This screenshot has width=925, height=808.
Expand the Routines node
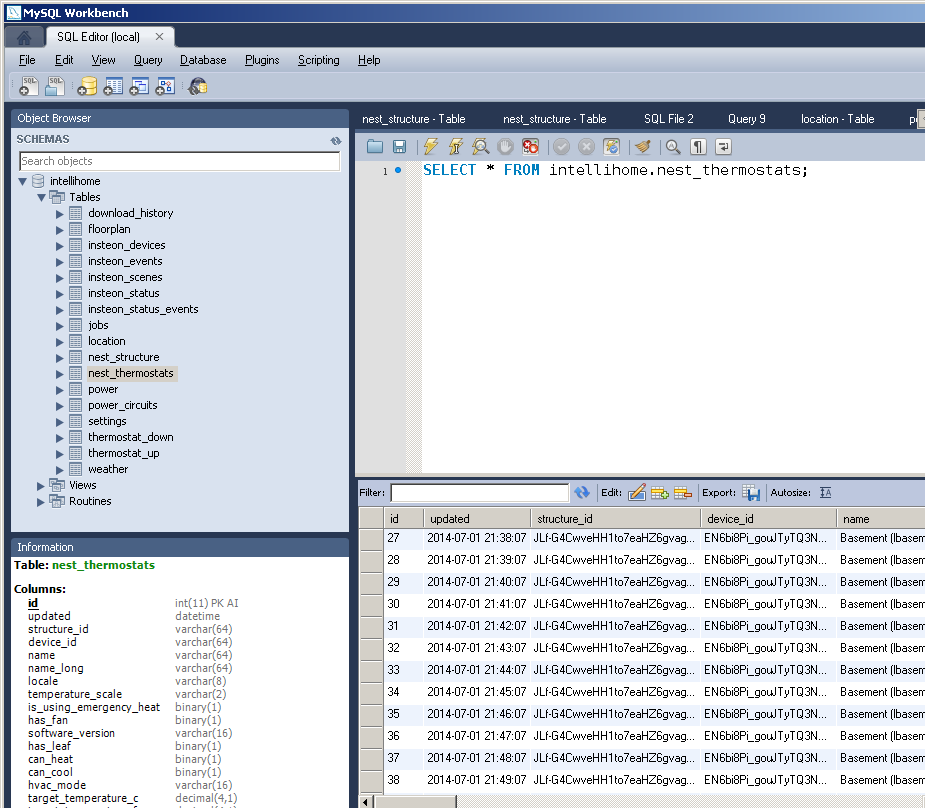coord(41,501)
